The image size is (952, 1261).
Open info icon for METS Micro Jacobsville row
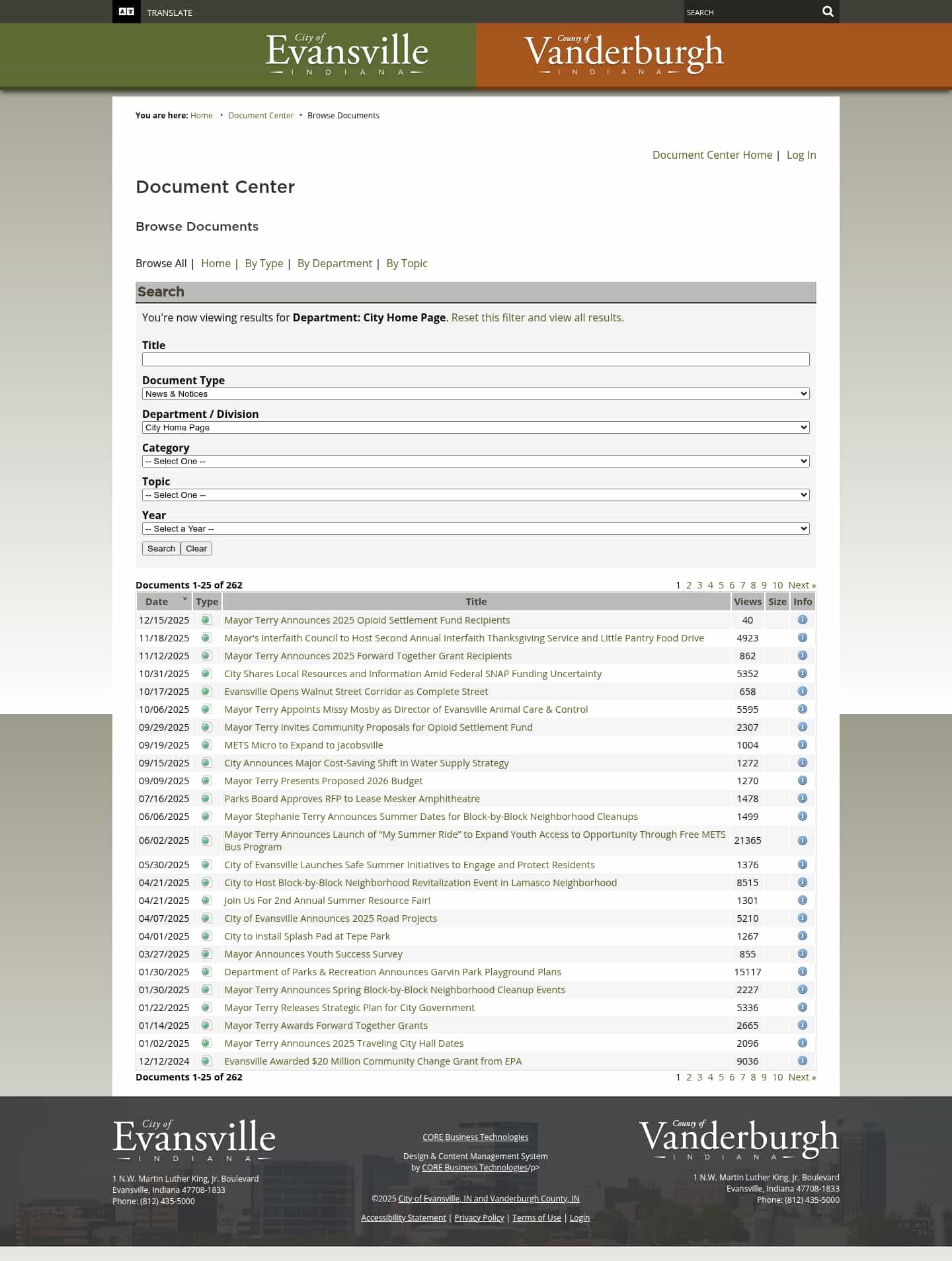coord(803,745)
